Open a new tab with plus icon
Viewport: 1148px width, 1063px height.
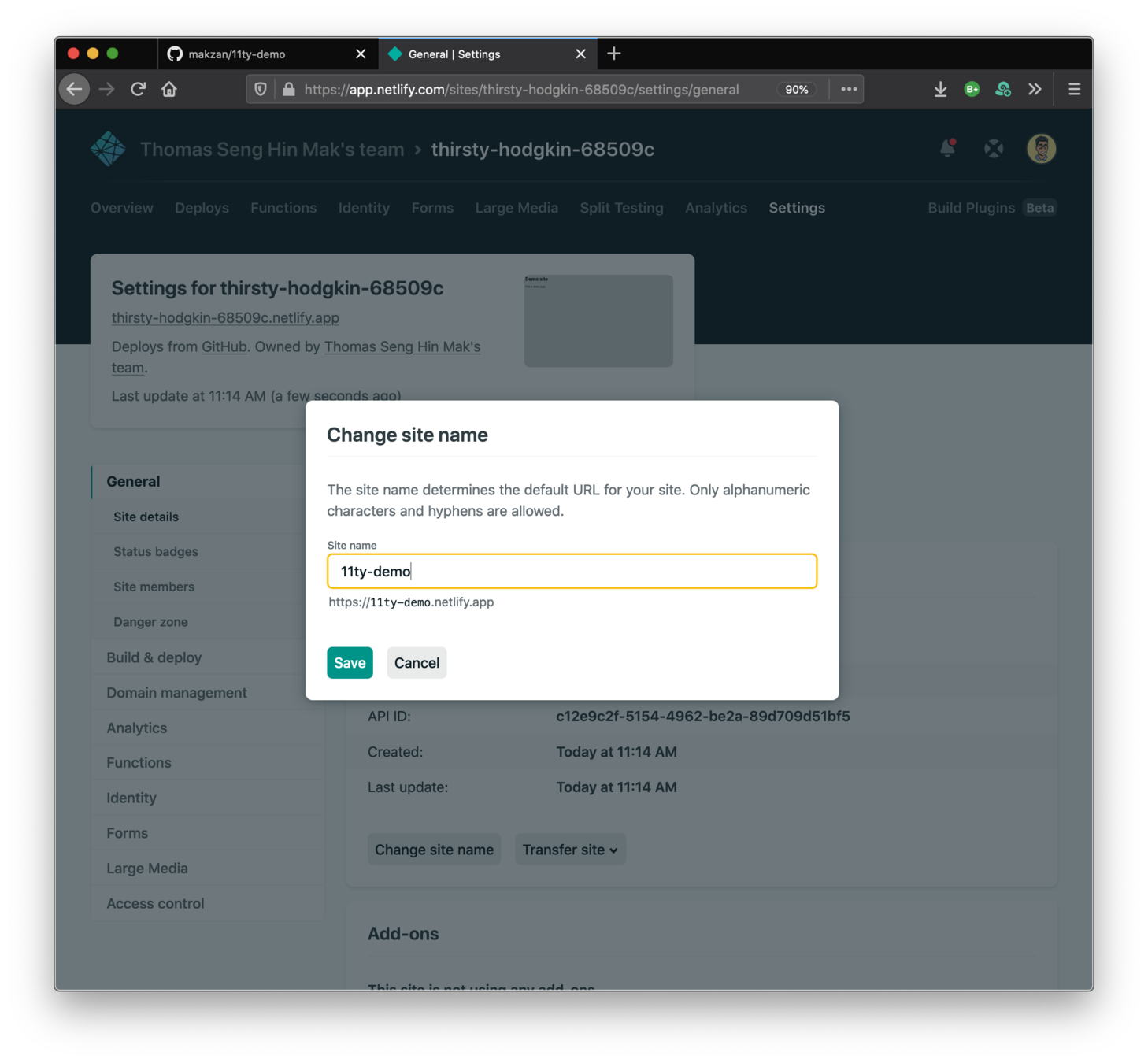coord(614,54)
